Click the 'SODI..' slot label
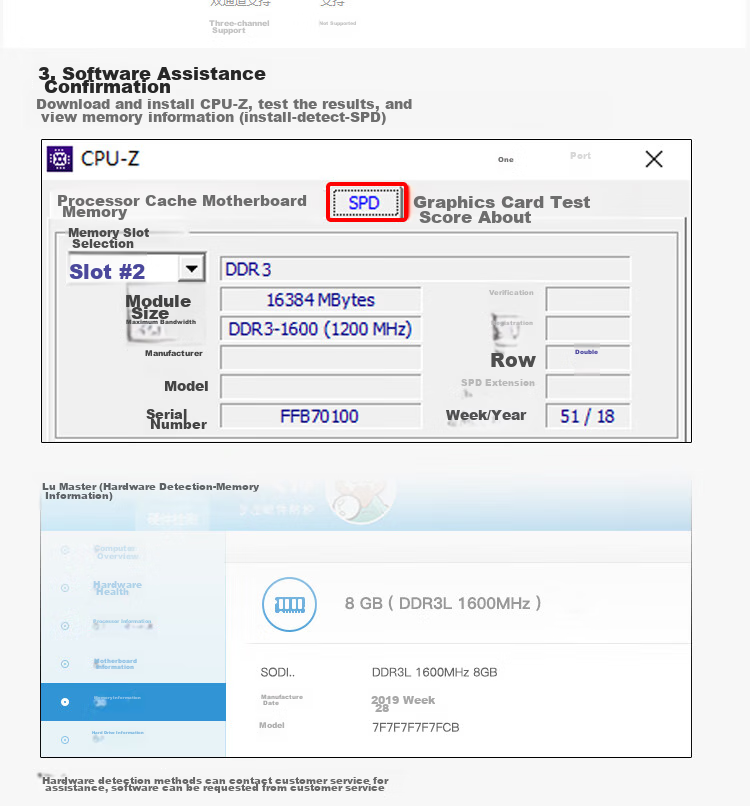The height and width of the screenshot is (806, 750). tap(278, 672)
